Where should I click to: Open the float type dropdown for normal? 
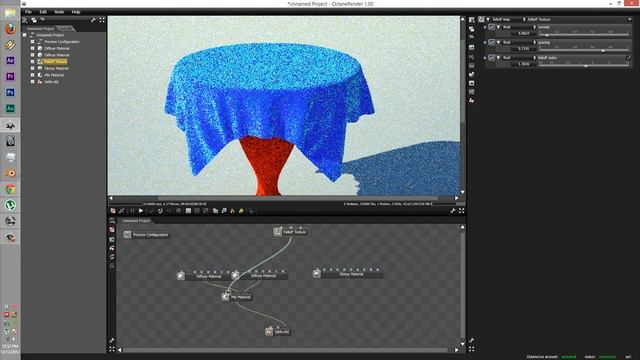pos(519,27)
